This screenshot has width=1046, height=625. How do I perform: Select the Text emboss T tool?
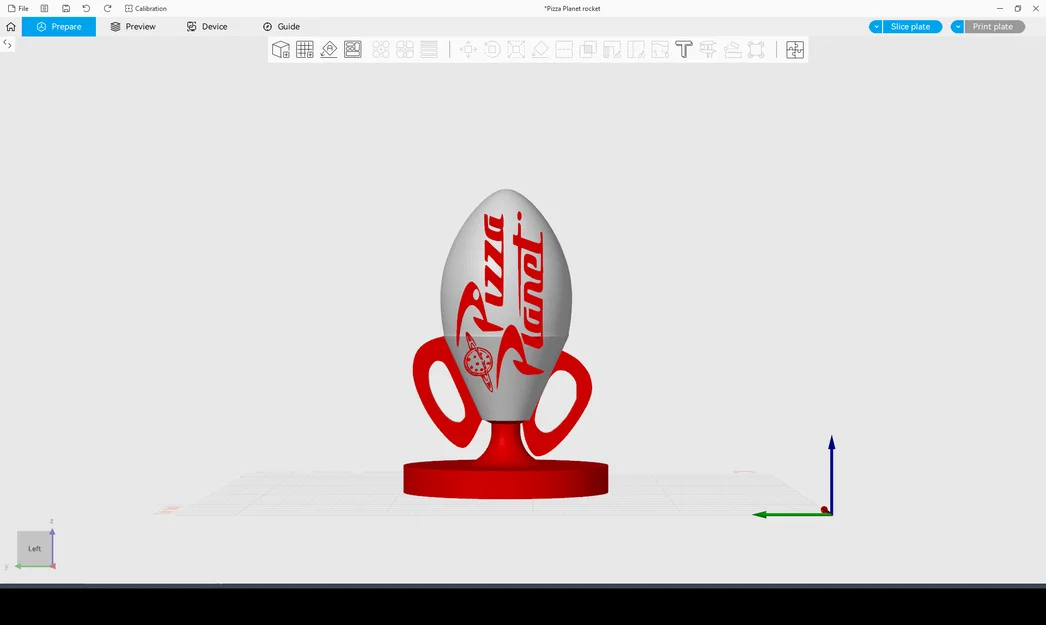pyautogui.click(x=684, y=49)
